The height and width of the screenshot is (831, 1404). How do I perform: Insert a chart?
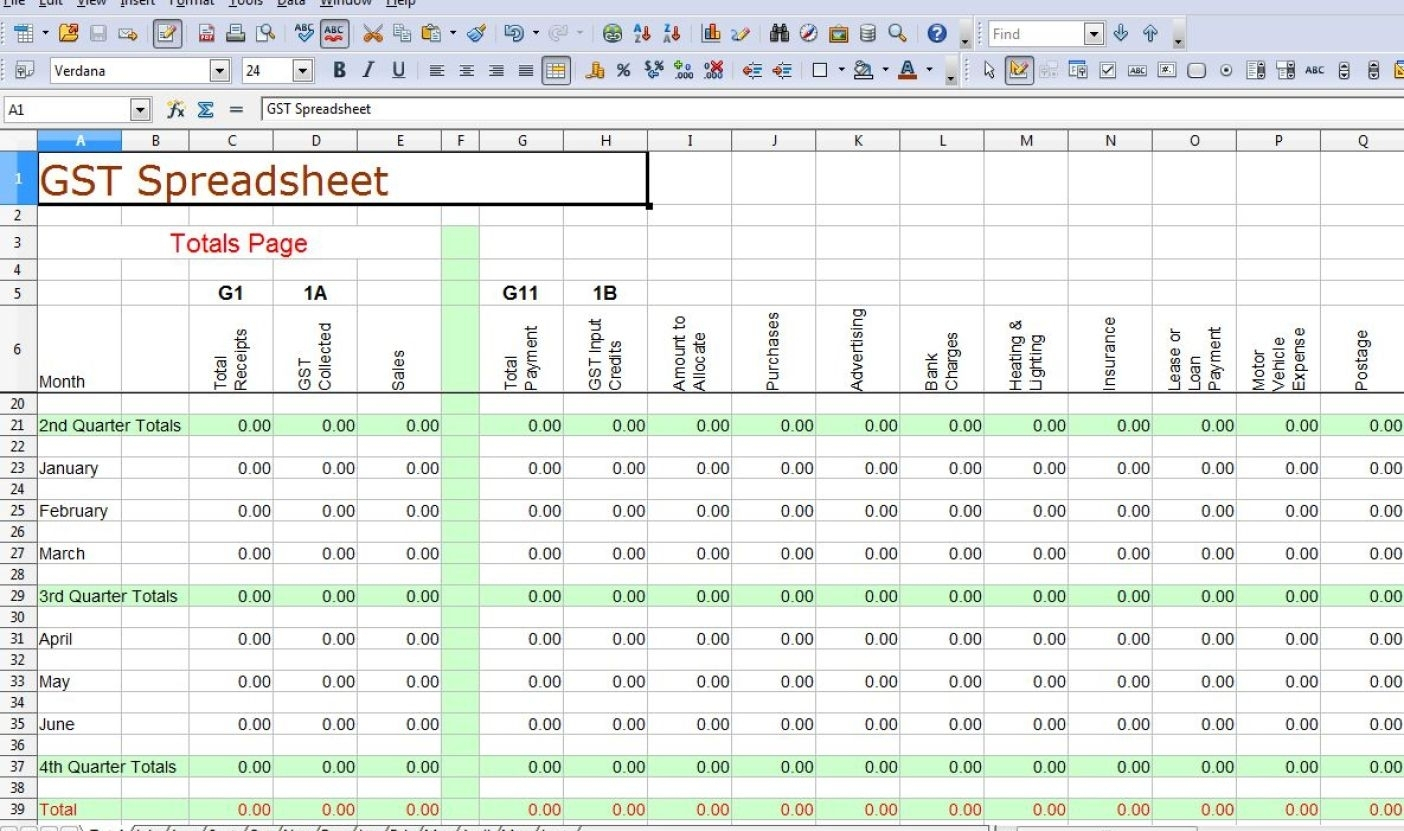coord(712,34)
